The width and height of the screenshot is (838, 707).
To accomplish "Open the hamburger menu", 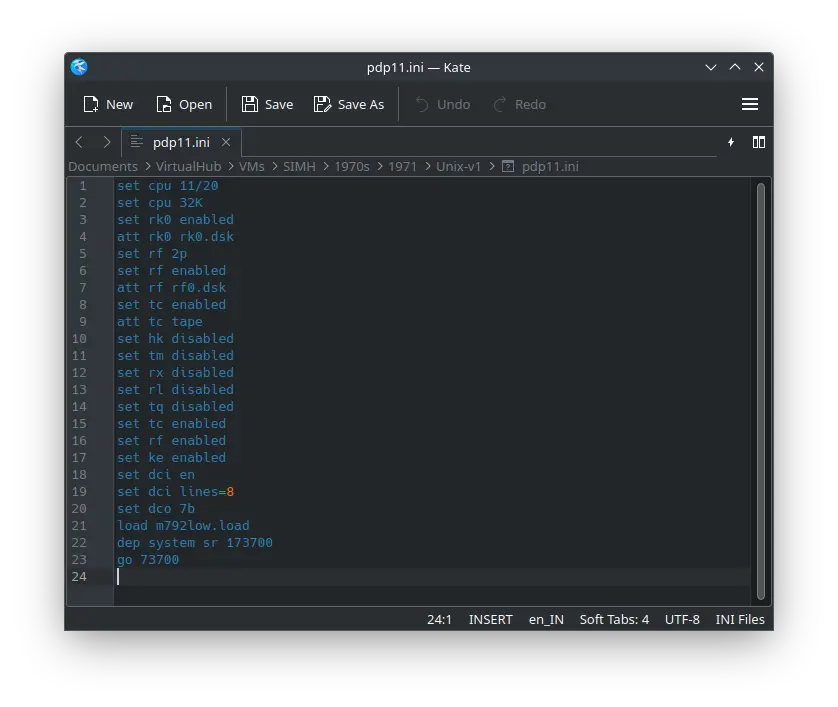I will point(749,104).
